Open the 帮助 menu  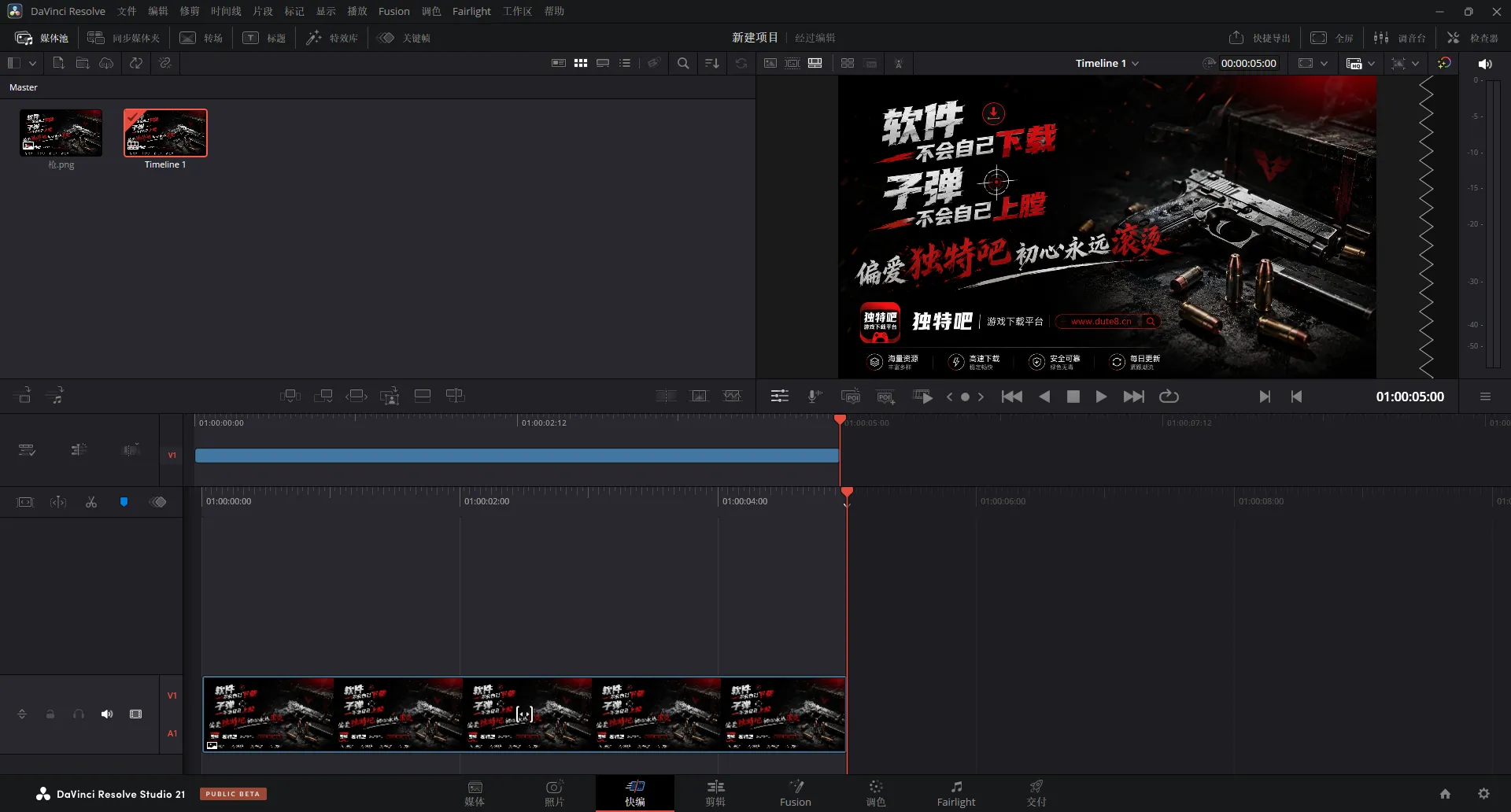coord(554,11)
